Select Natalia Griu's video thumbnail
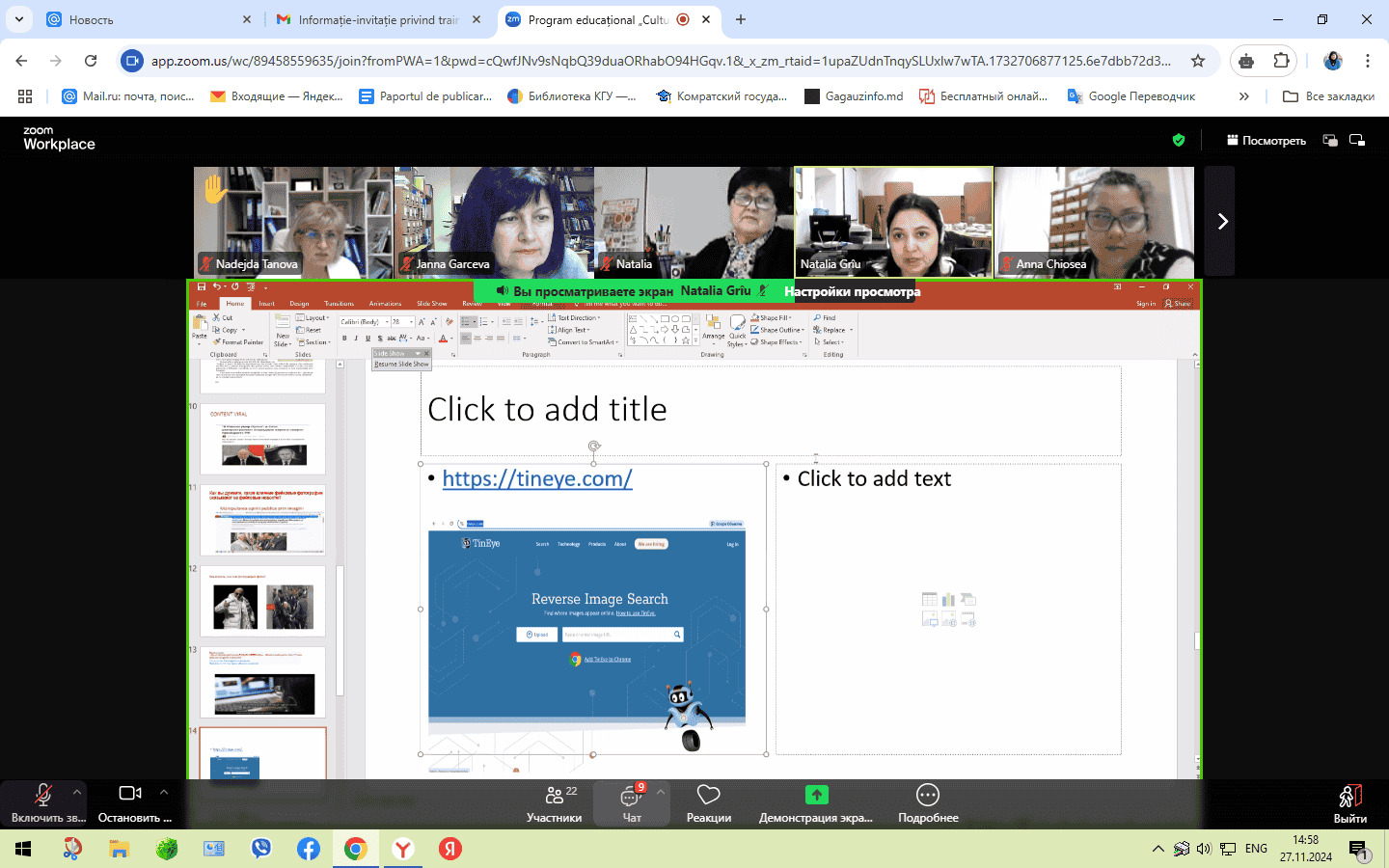The height and width of the screenshot is (868, 1389). coord(893,223)
